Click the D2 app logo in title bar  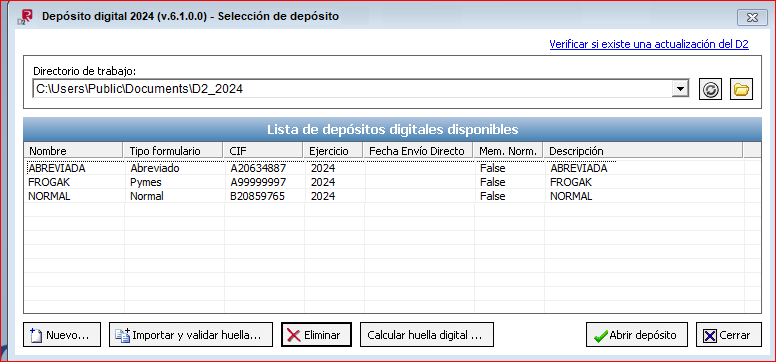[x=24, y=16]
